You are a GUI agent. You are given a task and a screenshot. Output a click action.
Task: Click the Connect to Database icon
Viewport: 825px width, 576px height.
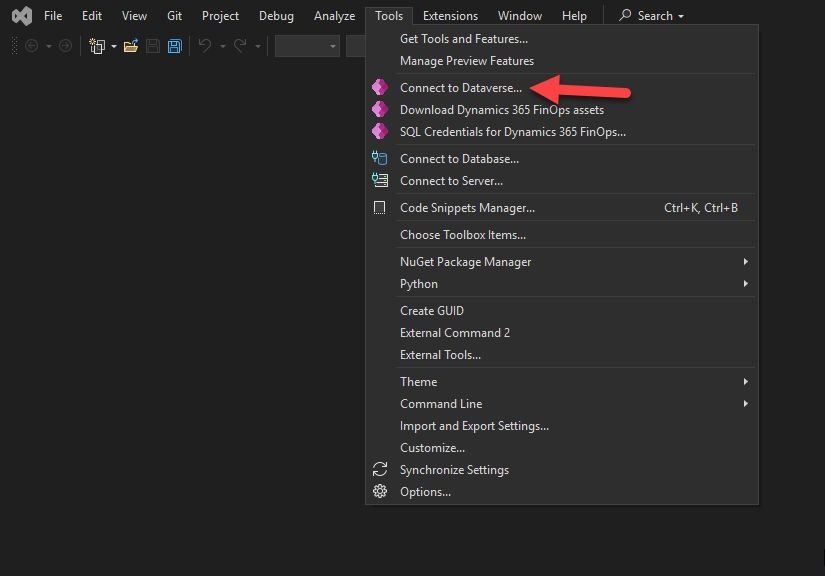(379, 159)
